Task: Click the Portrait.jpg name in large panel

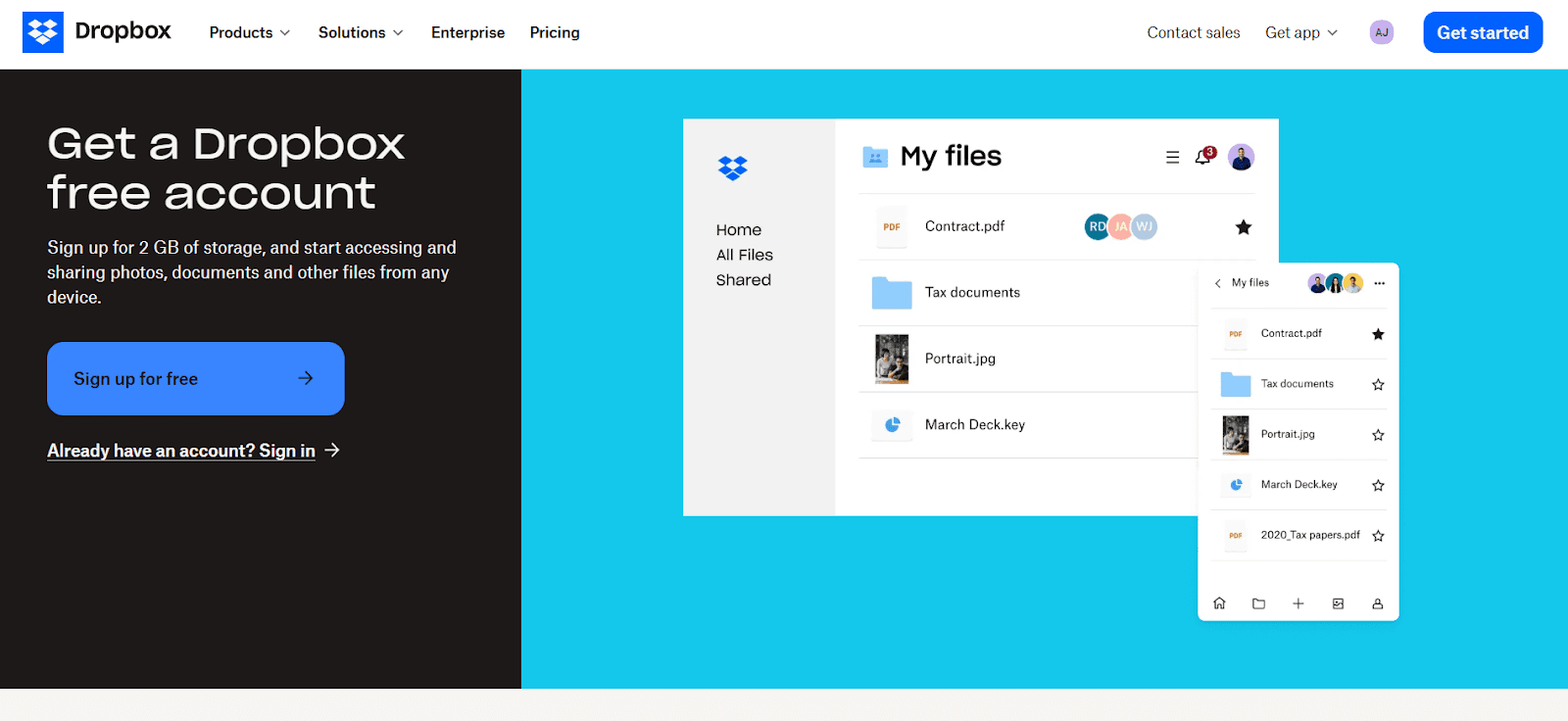Action: pos(960,359)
